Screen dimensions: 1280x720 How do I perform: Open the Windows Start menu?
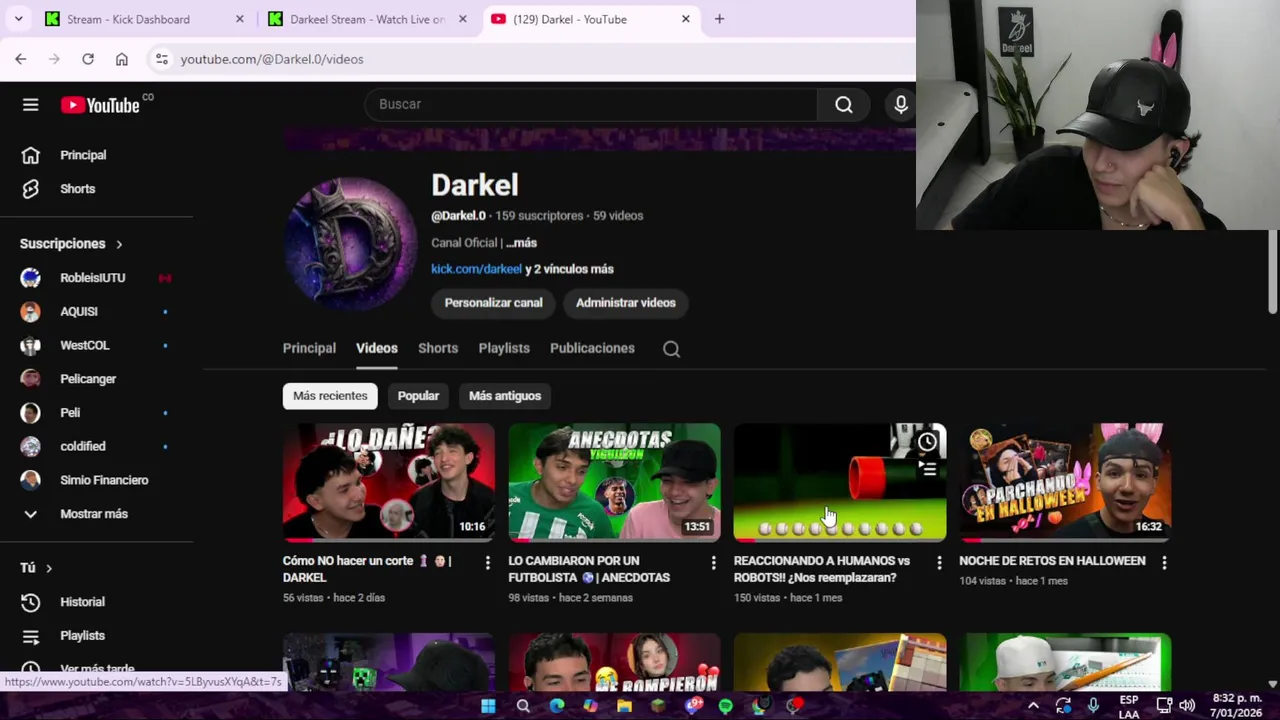click(x=488, y=706)
